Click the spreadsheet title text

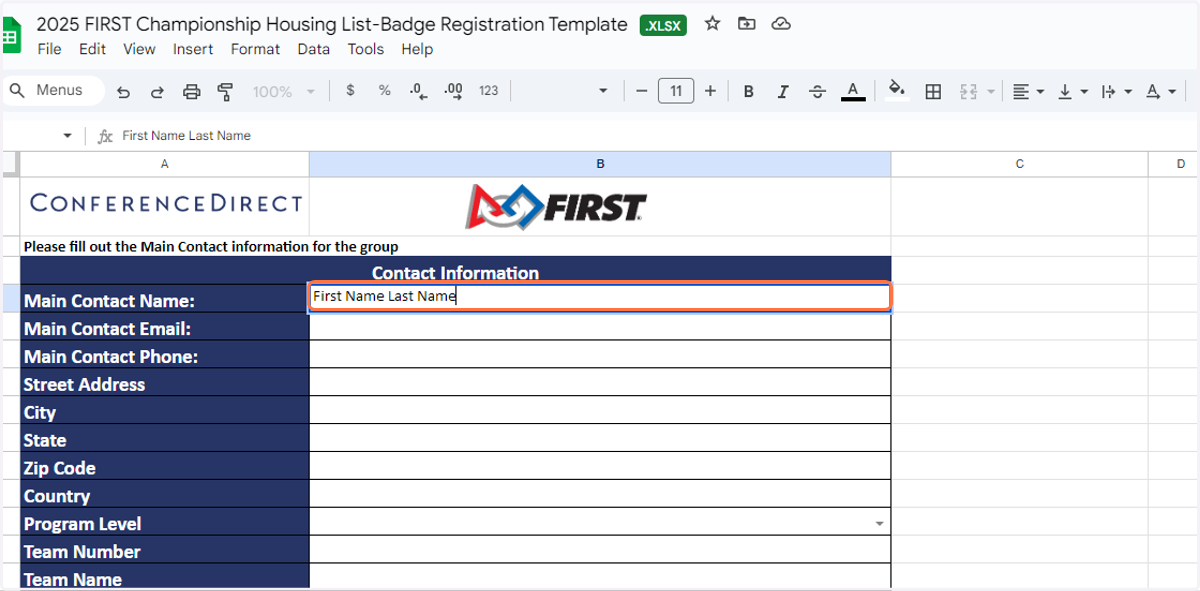[333, 24]
